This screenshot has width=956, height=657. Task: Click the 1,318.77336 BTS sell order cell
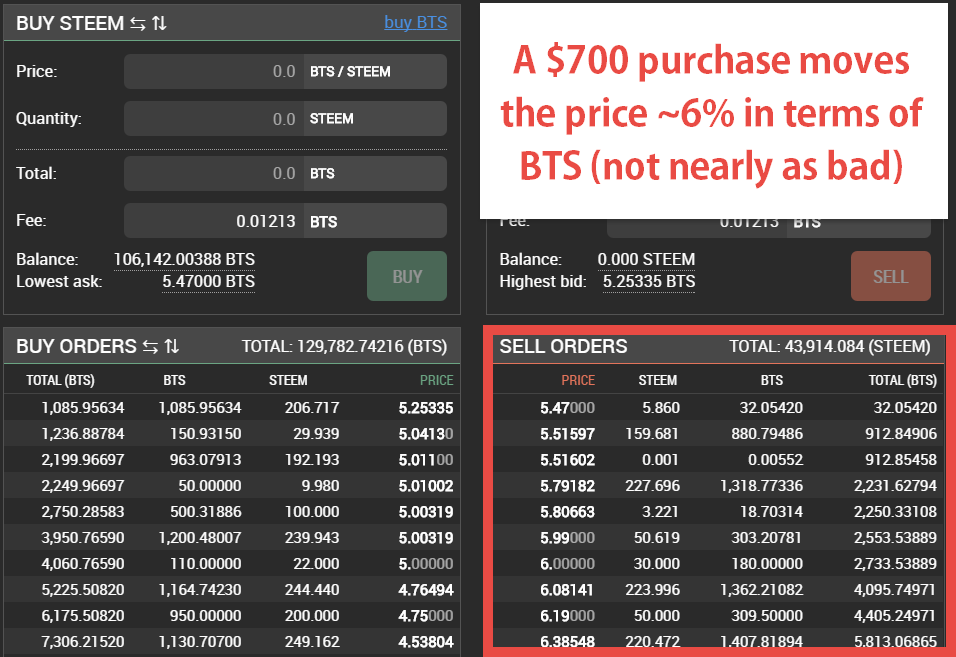(762, 486)
